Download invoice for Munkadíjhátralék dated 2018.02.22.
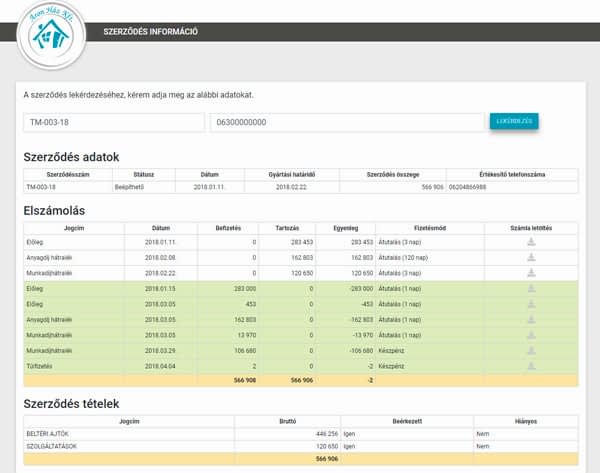 pos(531,273)
